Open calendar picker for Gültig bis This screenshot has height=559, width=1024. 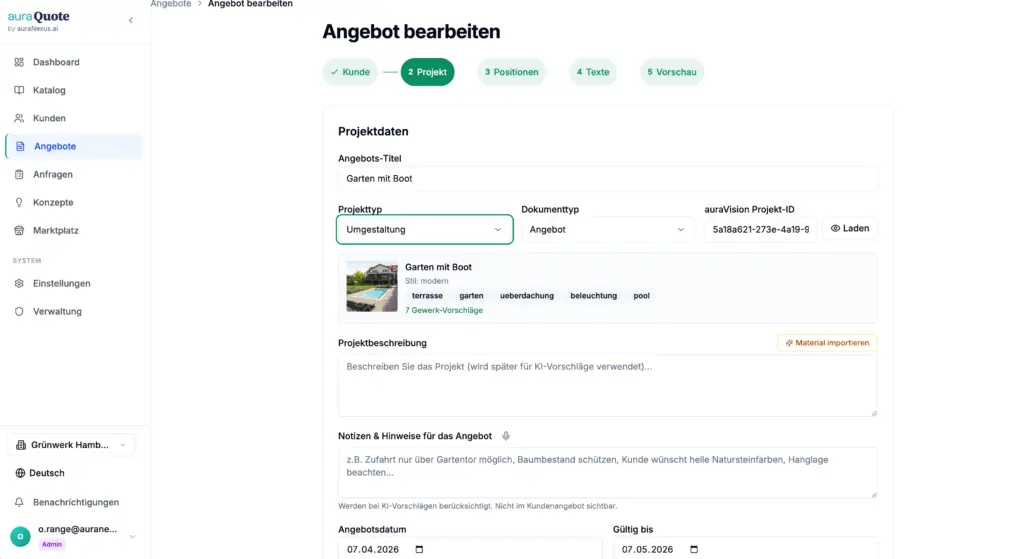(x=694, y=549)
